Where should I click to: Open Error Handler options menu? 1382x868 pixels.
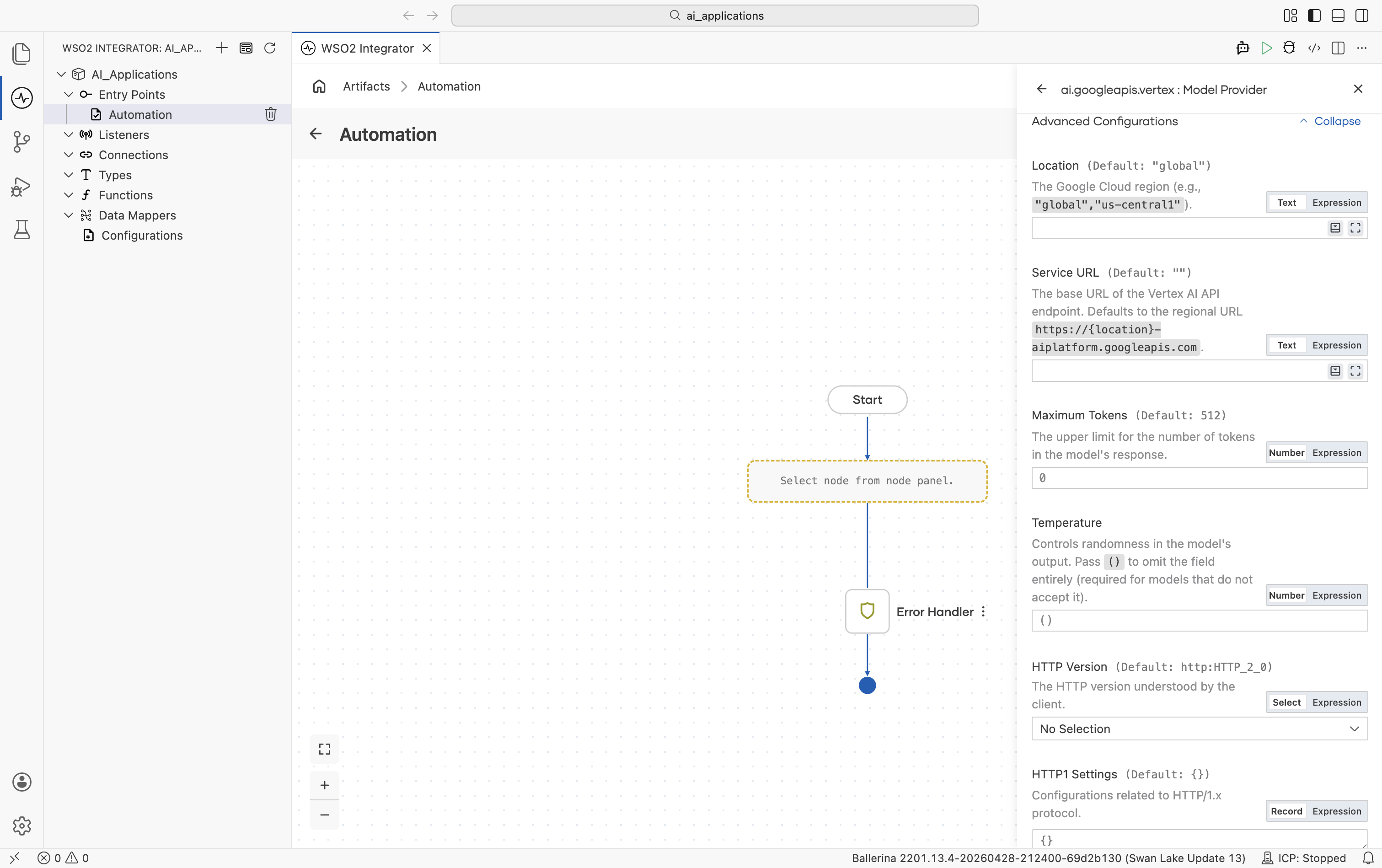pyautogui.click(x=983, y=611)
